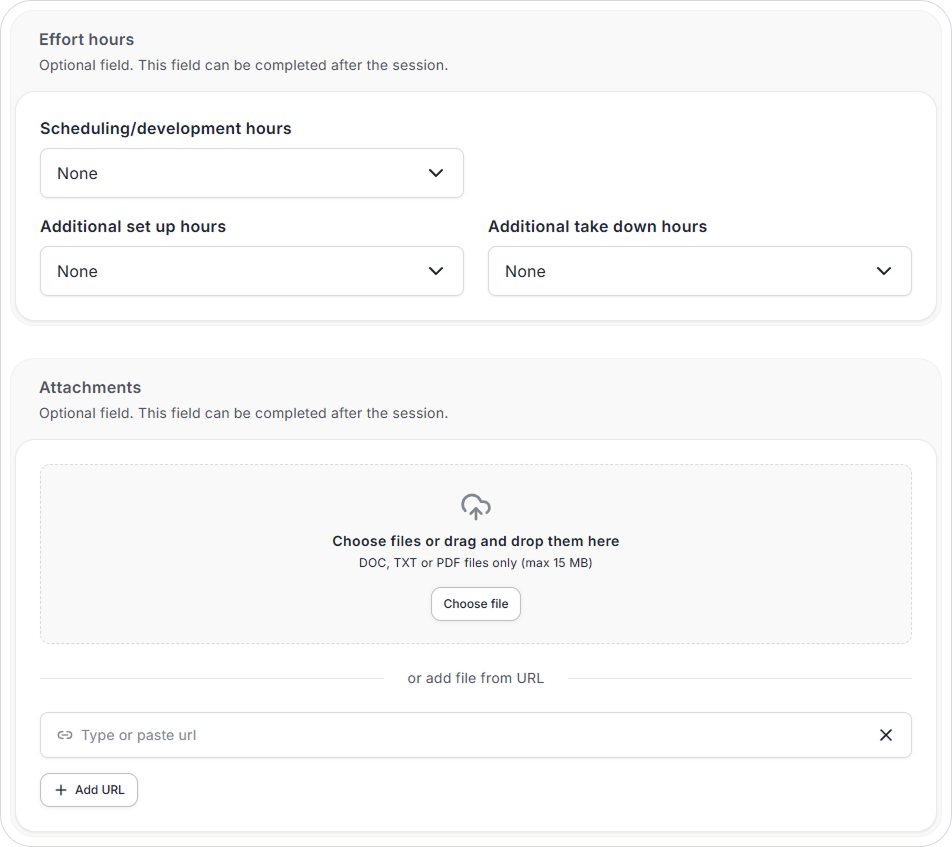Click the 'Additional set up hours' label

pos(133,226)
